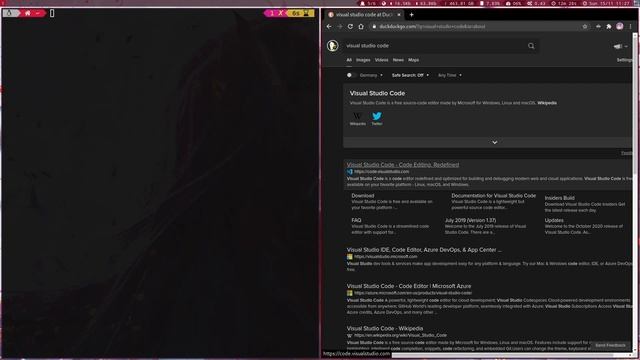Open DuckDuckGo Settings menu
The height and width of the screenshot is (360, 640).
coord(624,60)
